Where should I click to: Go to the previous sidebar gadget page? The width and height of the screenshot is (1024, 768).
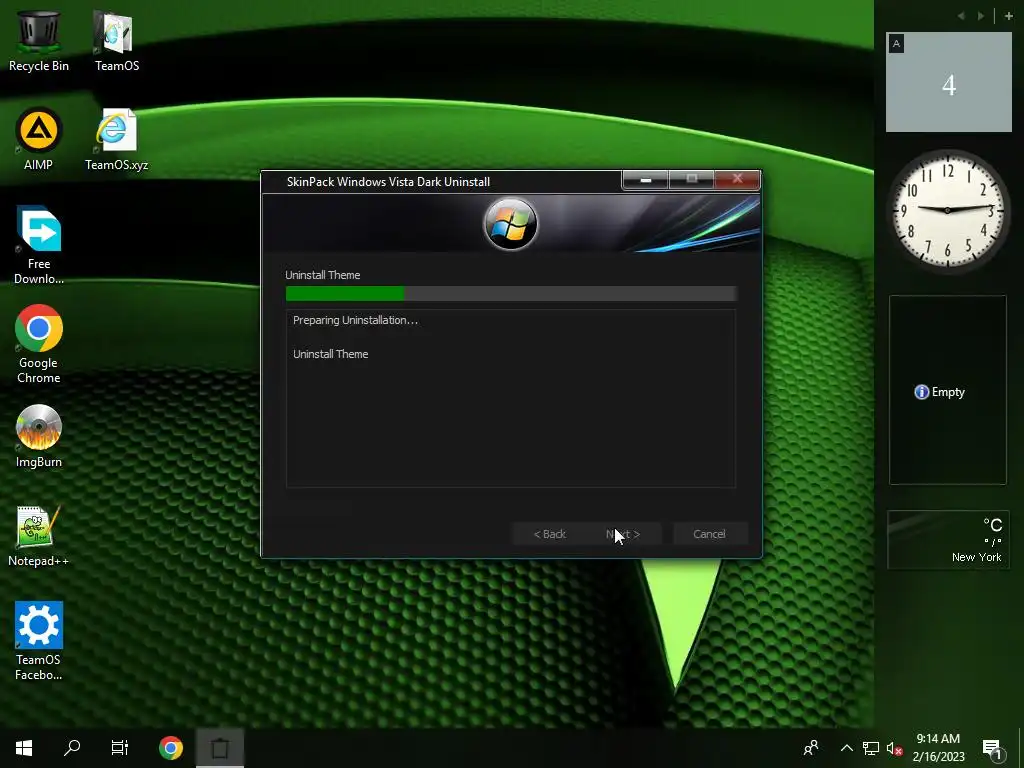961,16
